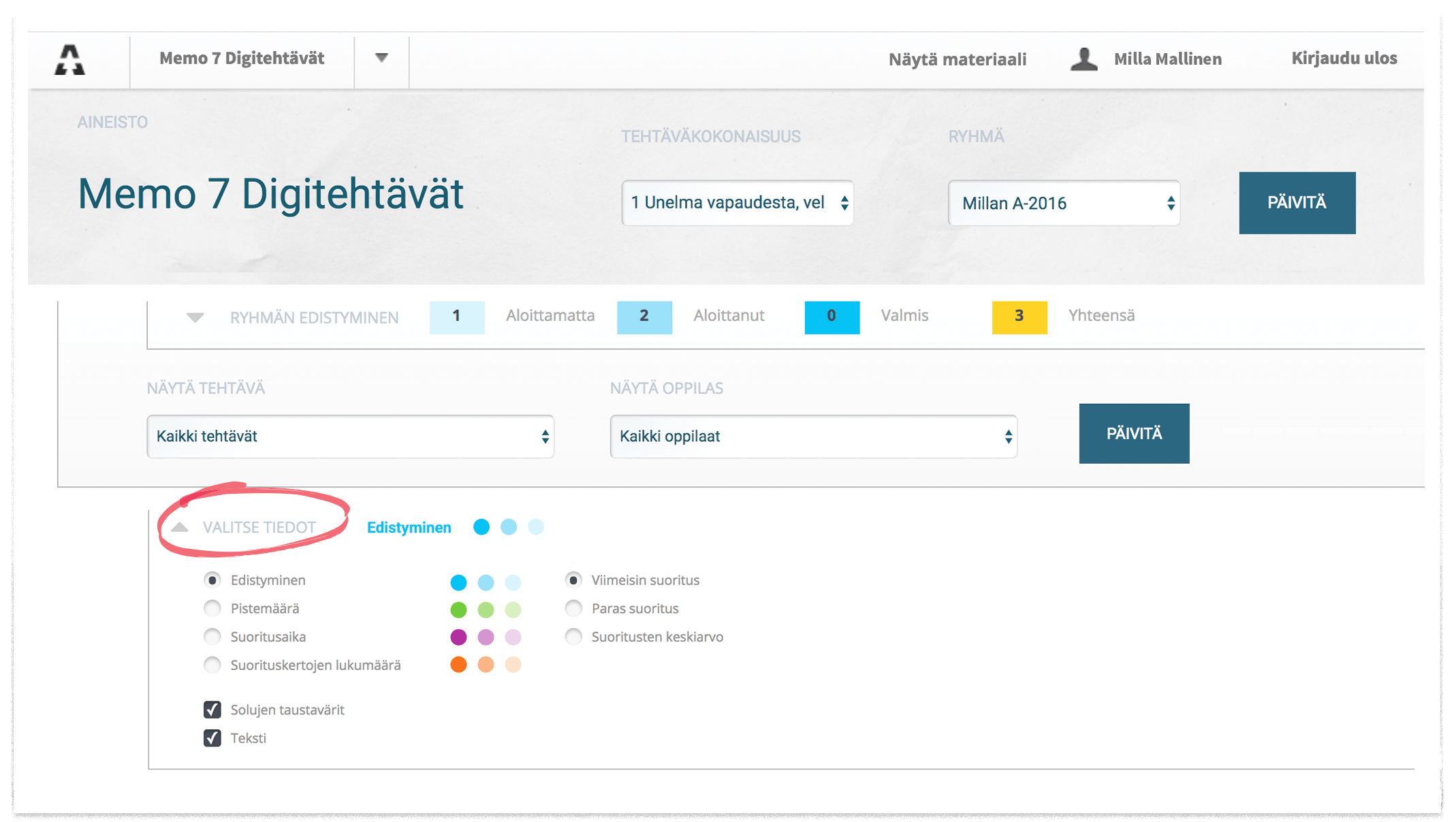Select the Pistemäärä radio button

click(x=212, y=608)
